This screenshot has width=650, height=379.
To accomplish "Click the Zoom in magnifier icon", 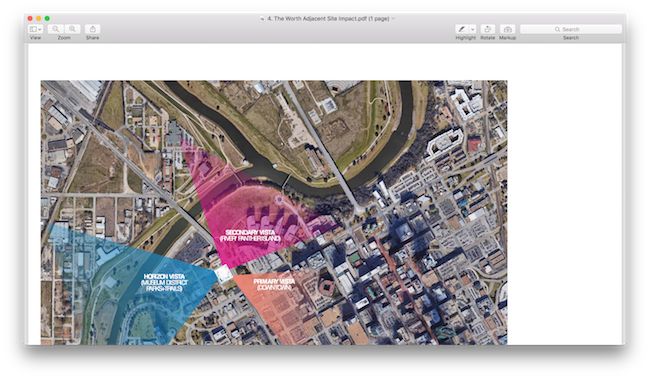I will [x=72, y=29].
